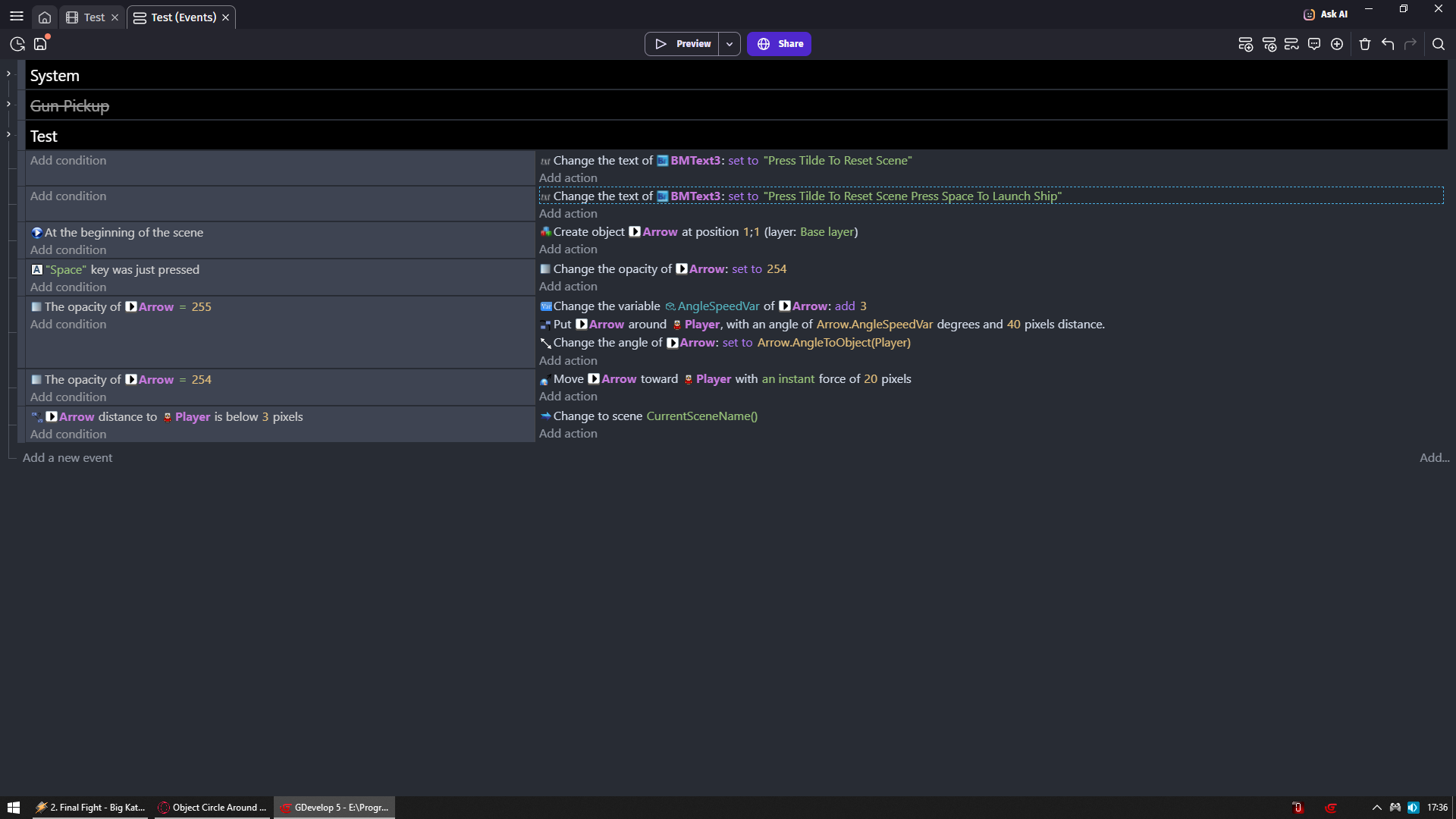
Task: Open the events search magnifier icon
Action: [1438, 44]
